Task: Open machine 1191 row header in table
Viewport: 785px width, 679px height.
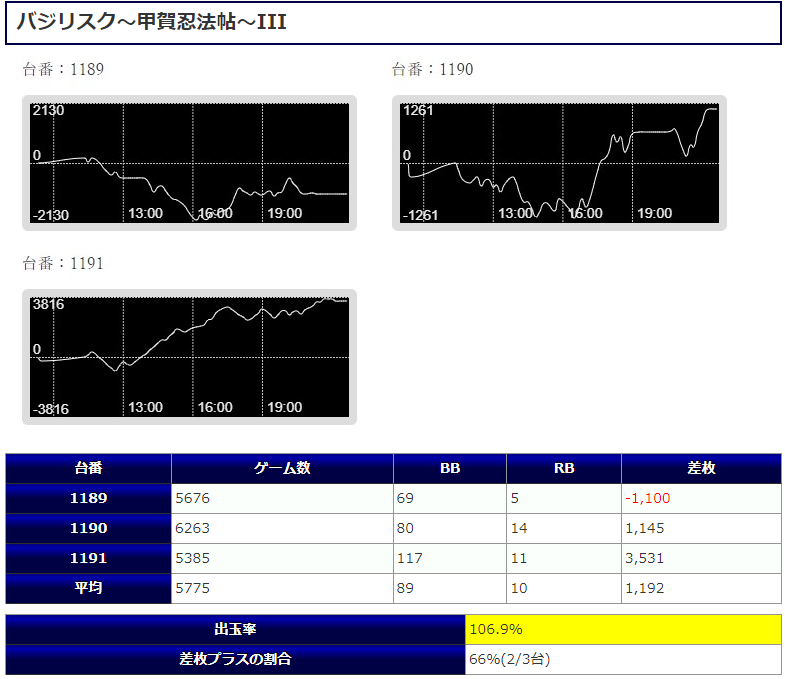Action: pos(88,558)
